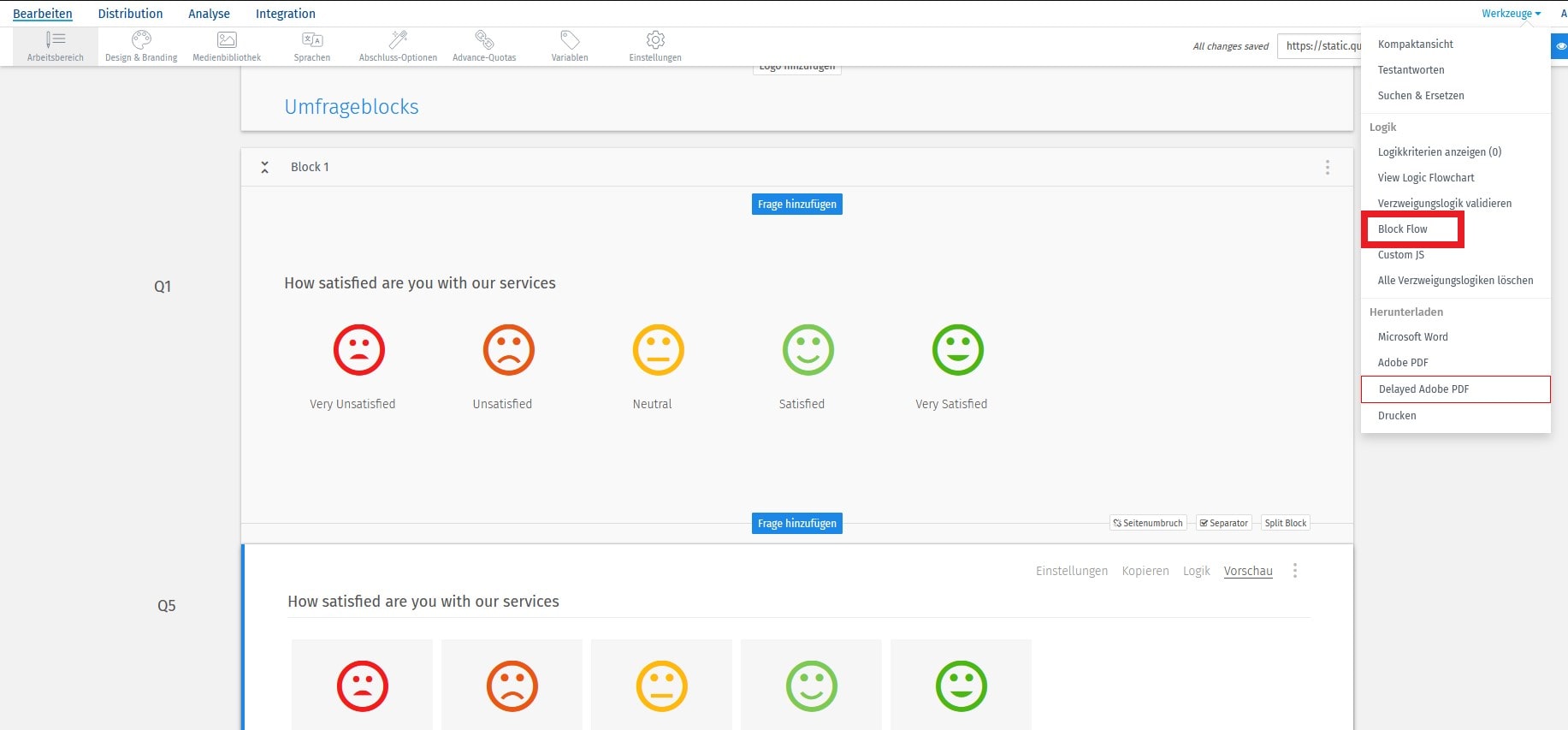Open Block 1 three-dot options menu
The width and height of the screenshot is (1568, 730).
point(1328,167)
